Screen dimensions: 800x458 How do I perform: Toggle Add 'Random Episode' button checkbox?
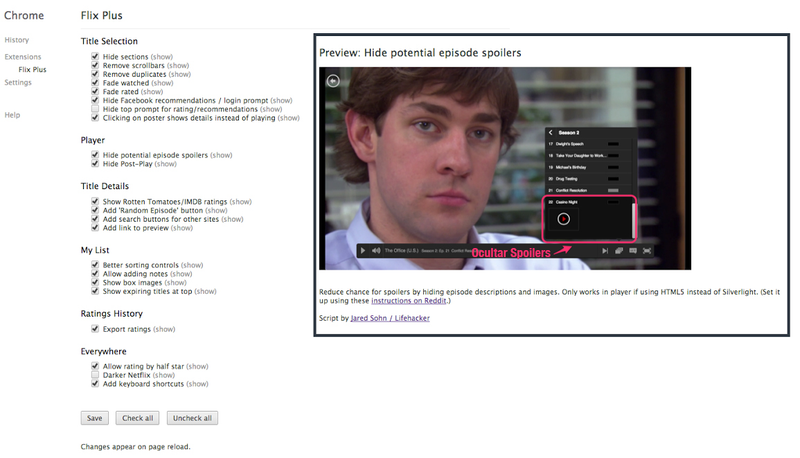click(x=95, y=210)
